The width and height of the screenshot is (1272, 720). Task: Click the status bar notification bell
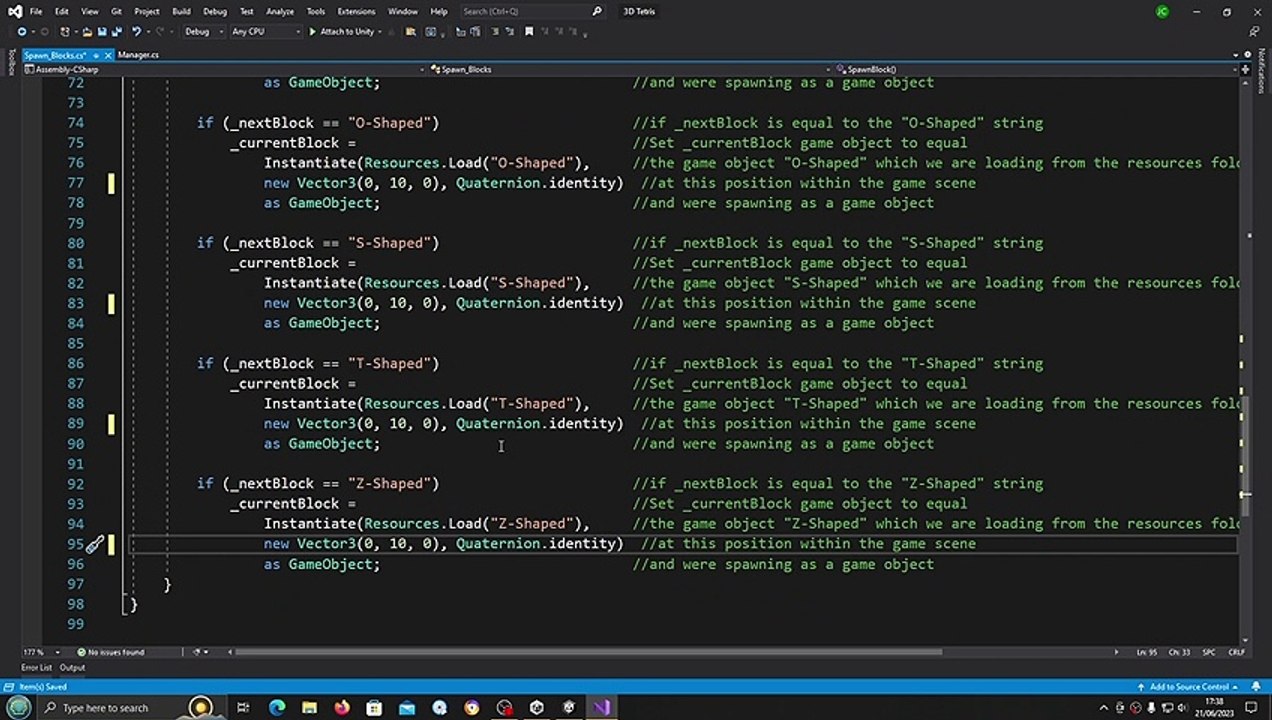[1255, 687]
